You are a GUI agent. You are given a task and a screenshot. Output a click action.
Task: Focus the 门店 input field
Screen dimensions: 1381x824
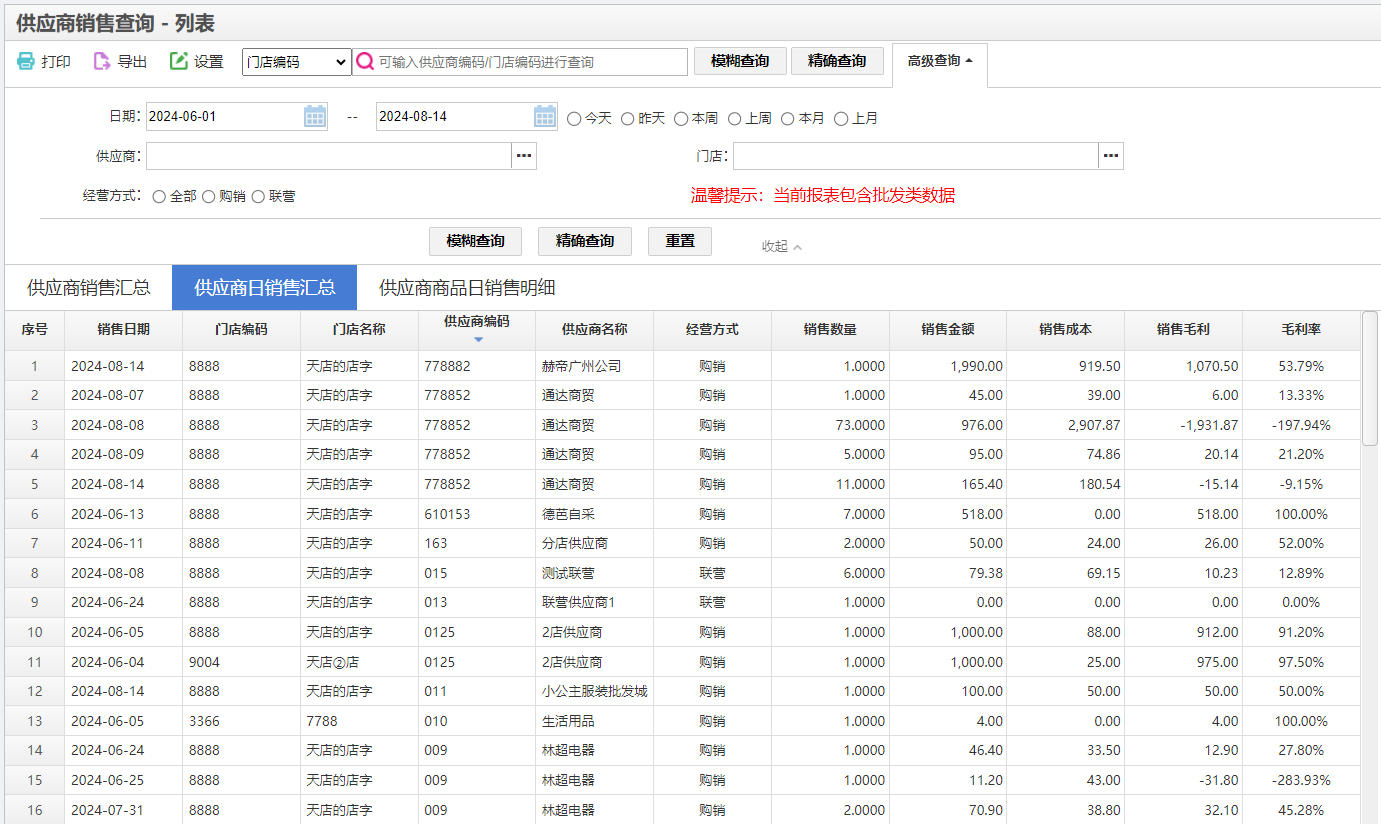(916, 156)
